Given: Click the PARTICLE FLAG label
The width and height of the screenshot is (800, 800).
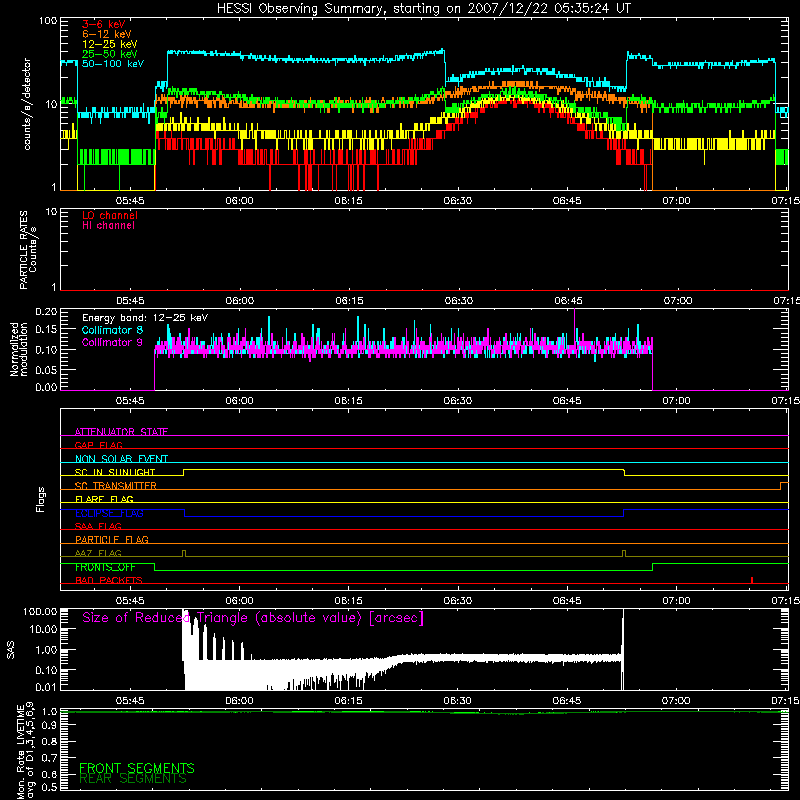Looking at the screenshot, I should click(x=112, y=539).
